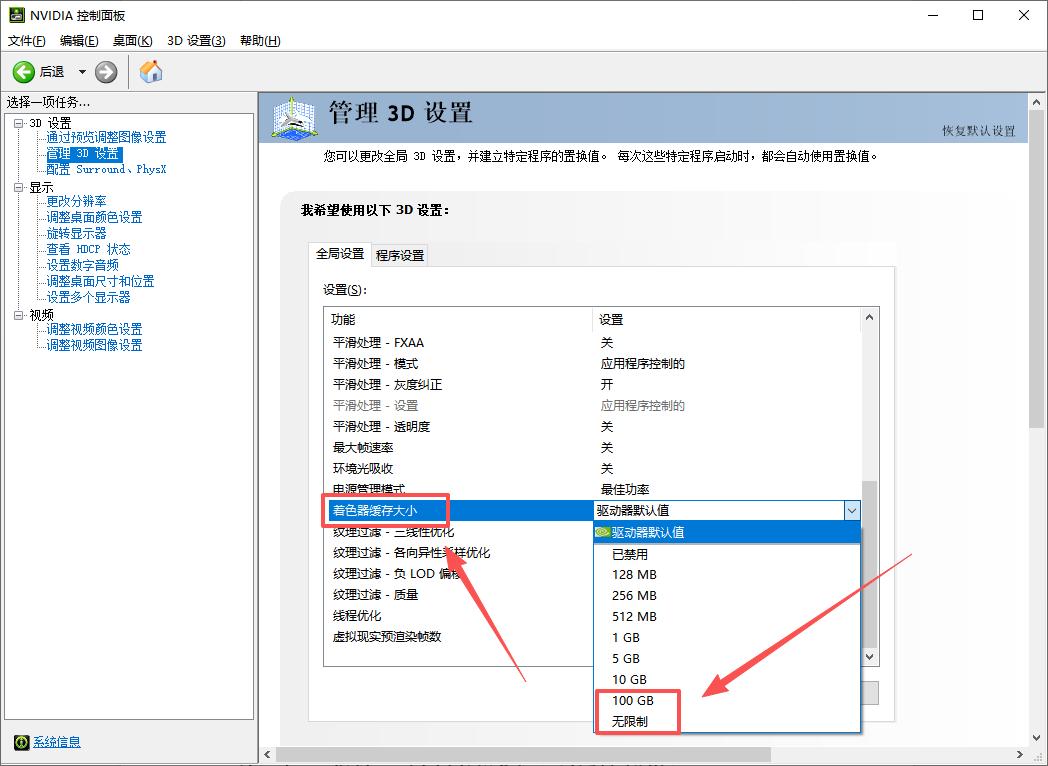Switch to the 程序设置 tab
The width and height of the screenshot is (1048, 766).
point(400,255)
